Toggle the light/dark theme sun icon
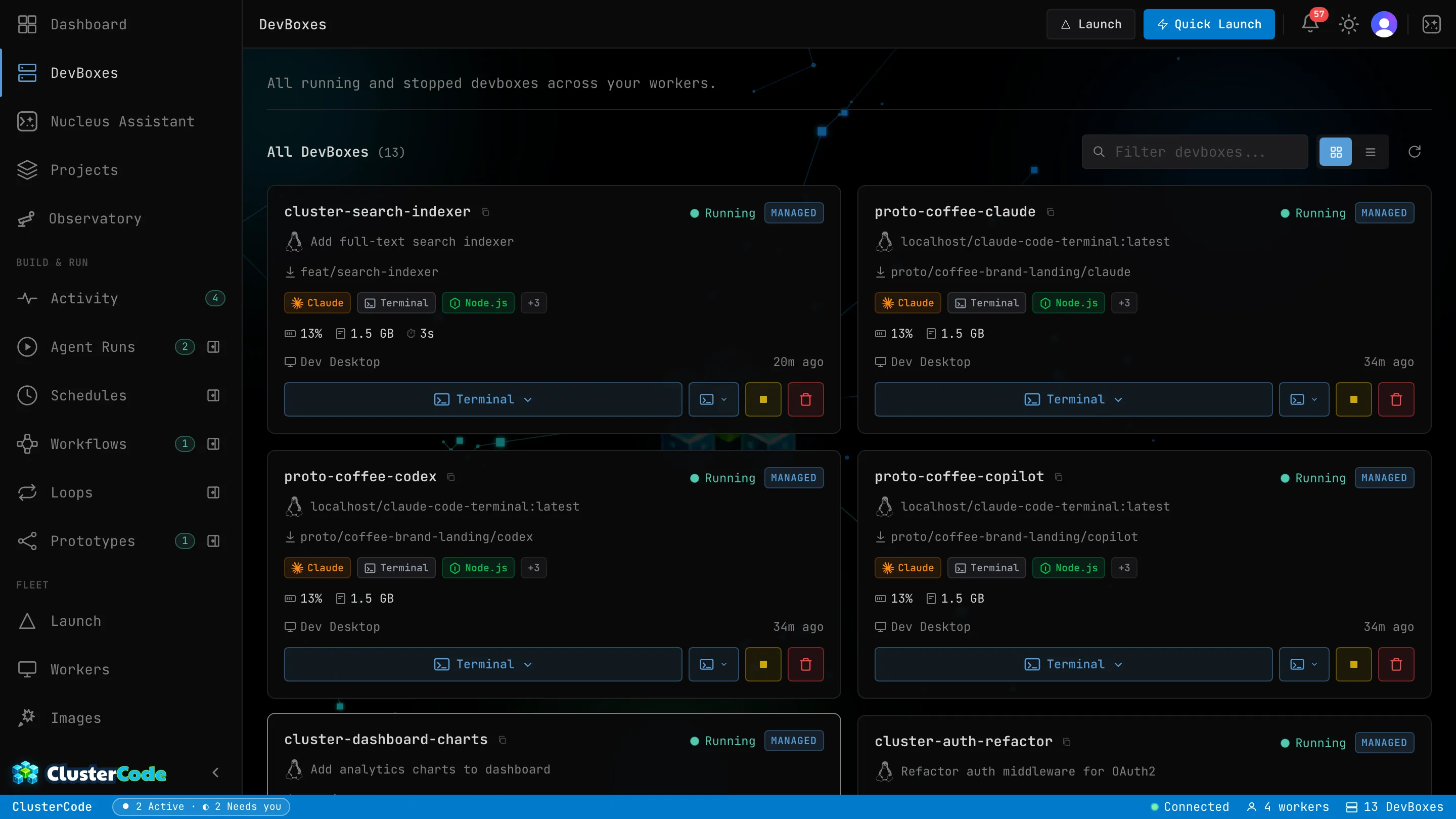The width and height of the screenshot is (1456, 819). (1349, 24)
